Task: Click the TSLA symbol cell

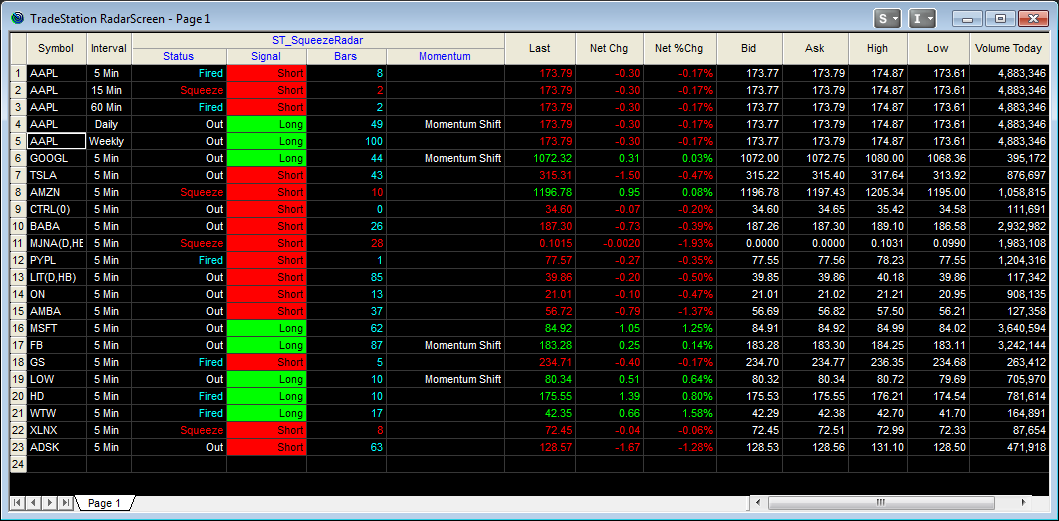Action: (57, 175)
